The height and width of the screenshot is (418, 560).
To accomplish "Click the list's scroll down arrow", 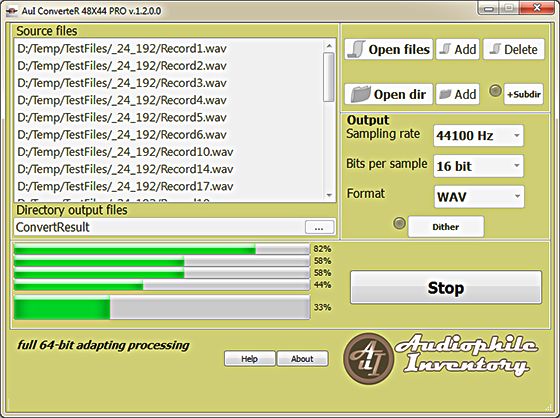I will pos(329,195).
